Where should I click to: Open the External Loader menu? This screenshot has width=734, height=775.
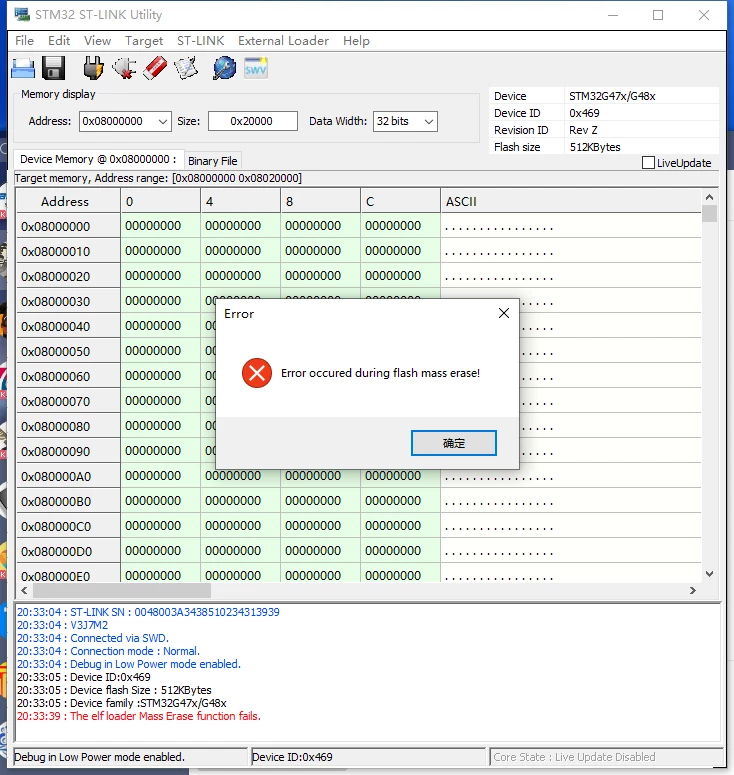coord(283,41)
